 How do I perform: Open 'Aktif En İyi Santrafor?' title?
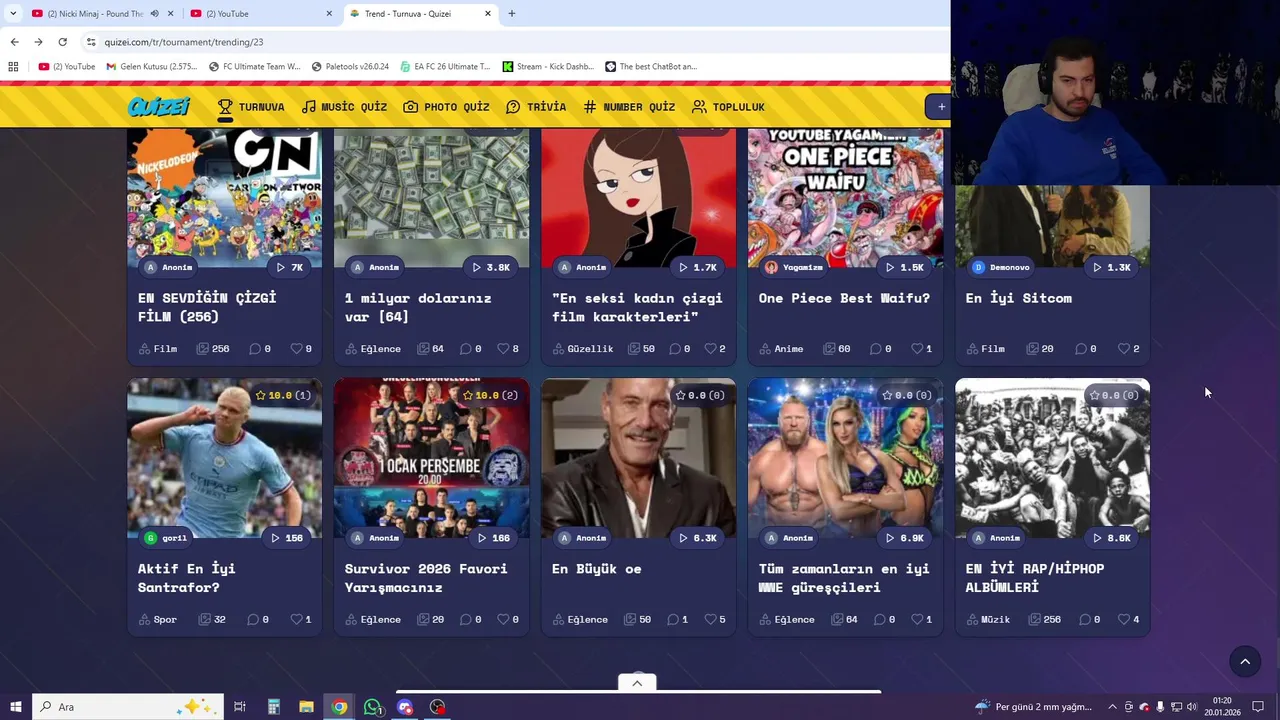(186, 578)
